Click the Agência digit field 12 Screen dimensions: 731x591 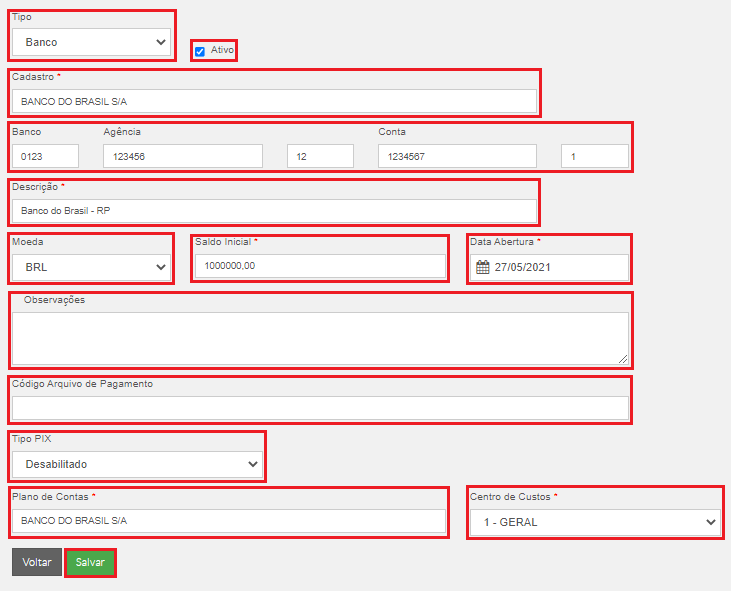pos(320,156)
